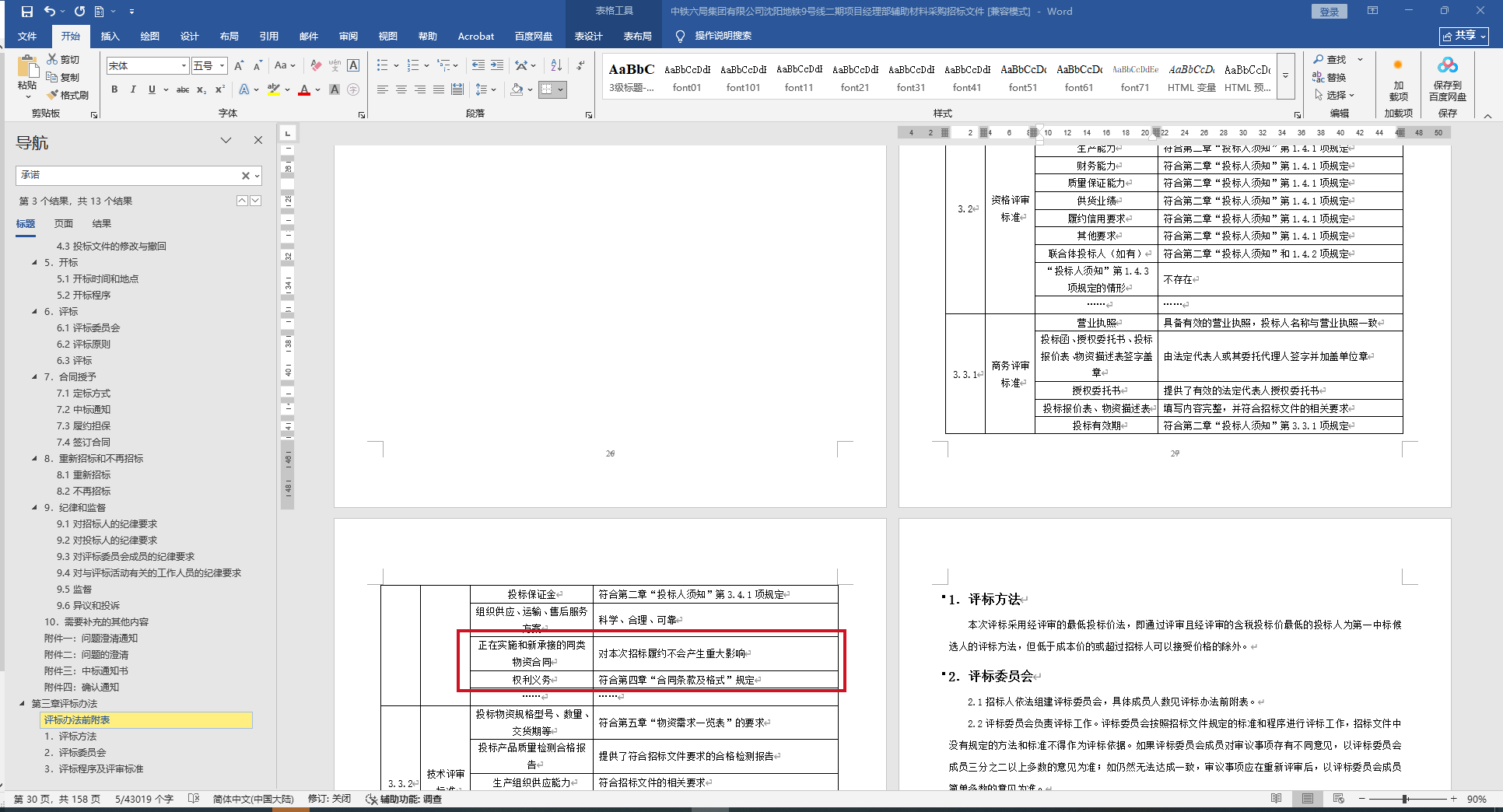Toggle bold formatting
The height and width of the screenshot is (812, 1503).
click(114, 89)
